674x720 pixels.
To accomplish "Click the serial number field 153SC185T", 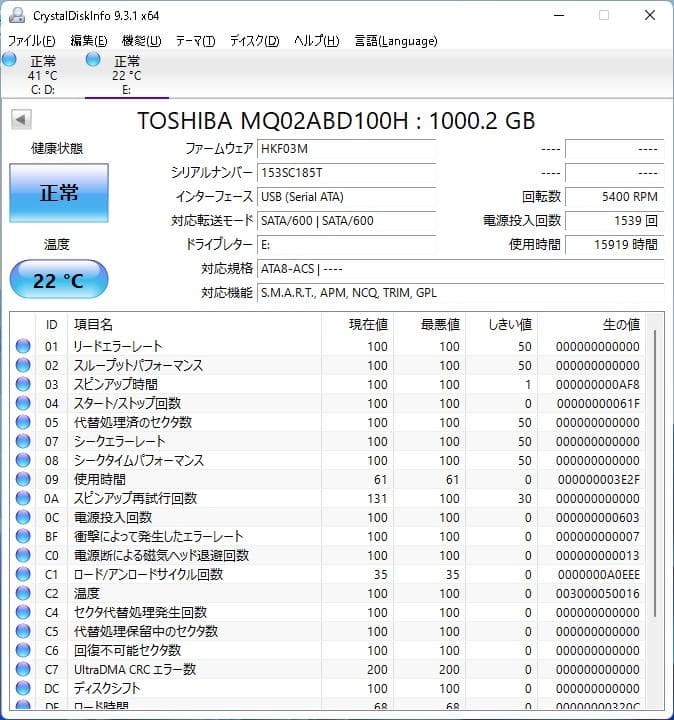I will pos(346,173).
